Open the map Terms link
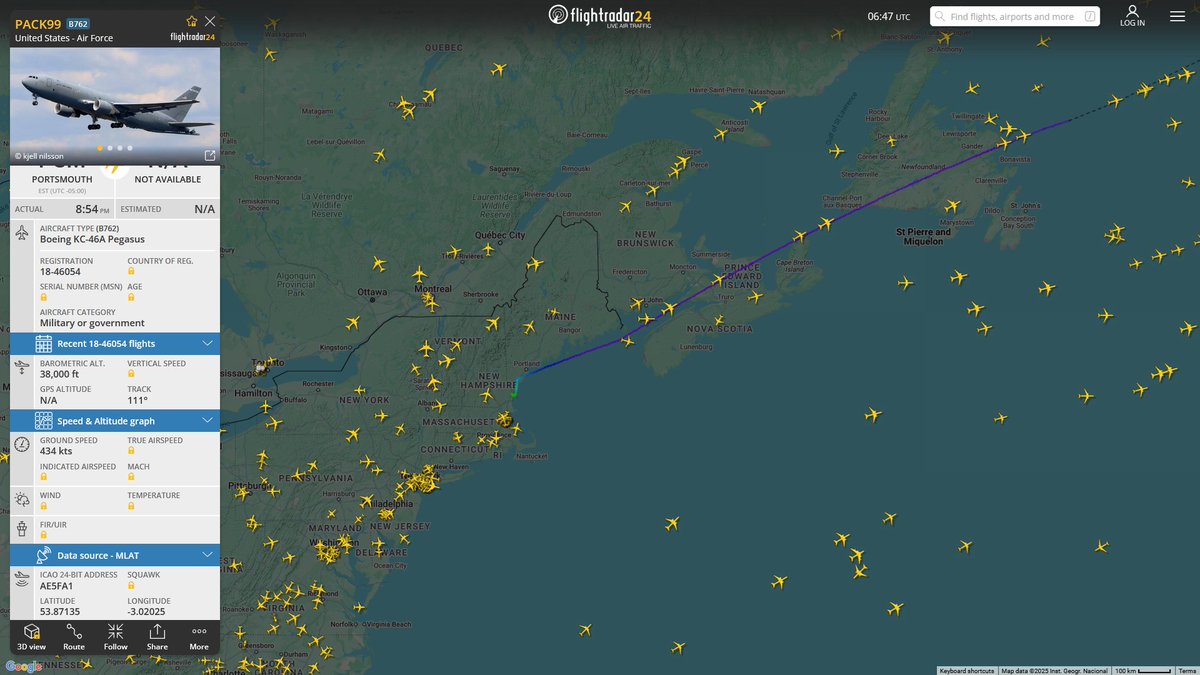Image resolution: width=1200 pixels, height=675 pixels. [x=1188, y=670]
